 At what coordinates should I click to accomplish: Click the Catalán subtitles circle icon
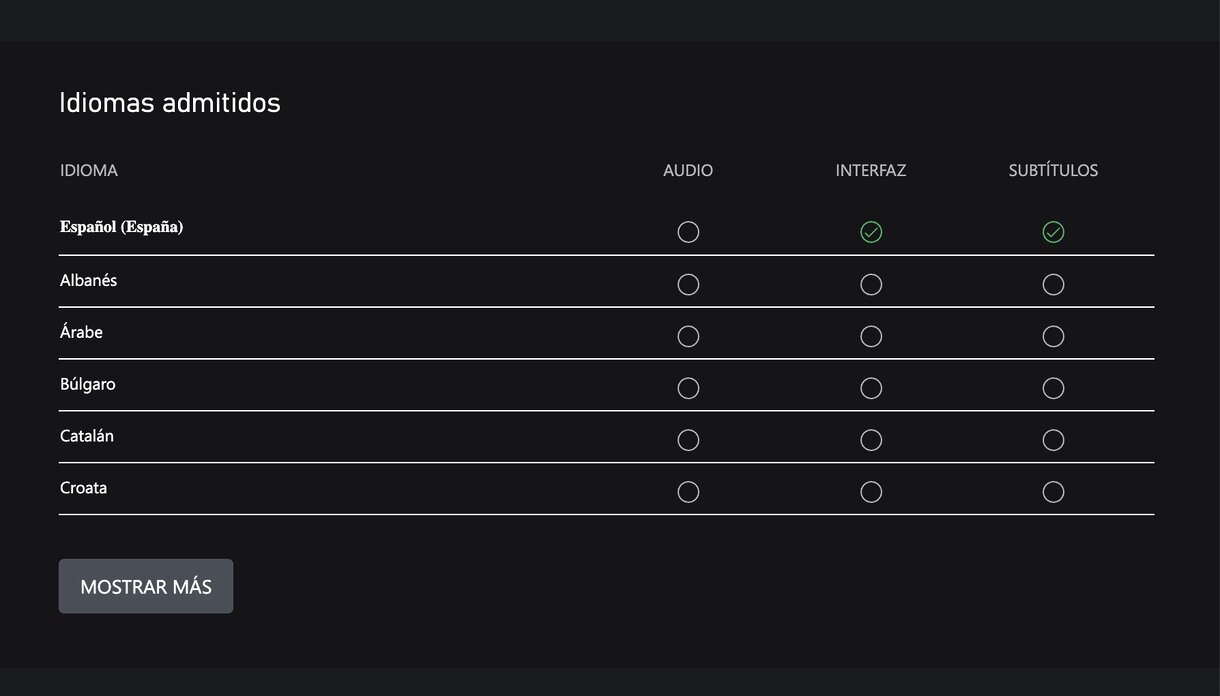1053,440
